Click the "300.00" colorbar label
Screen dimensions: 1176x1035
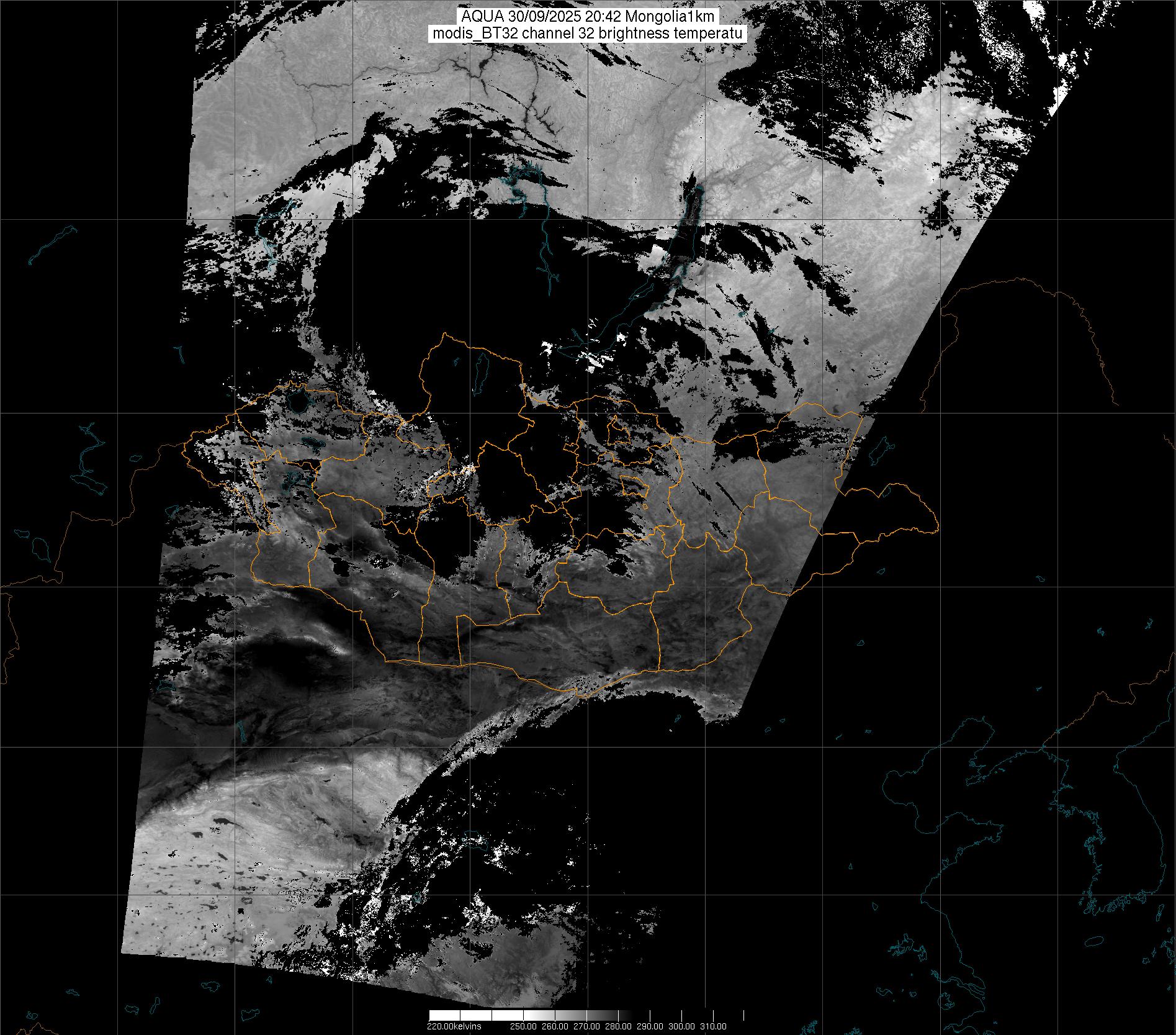(x=682, y=1026)
